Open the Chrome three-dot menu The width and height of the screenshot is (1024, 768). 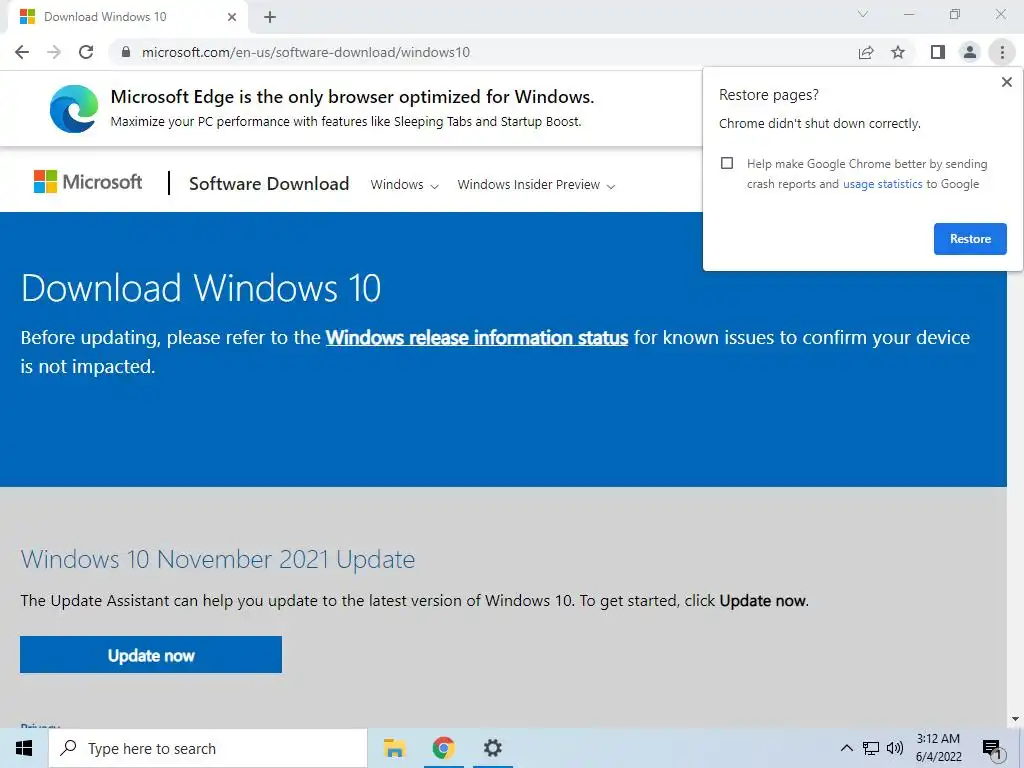point(1002,52)
